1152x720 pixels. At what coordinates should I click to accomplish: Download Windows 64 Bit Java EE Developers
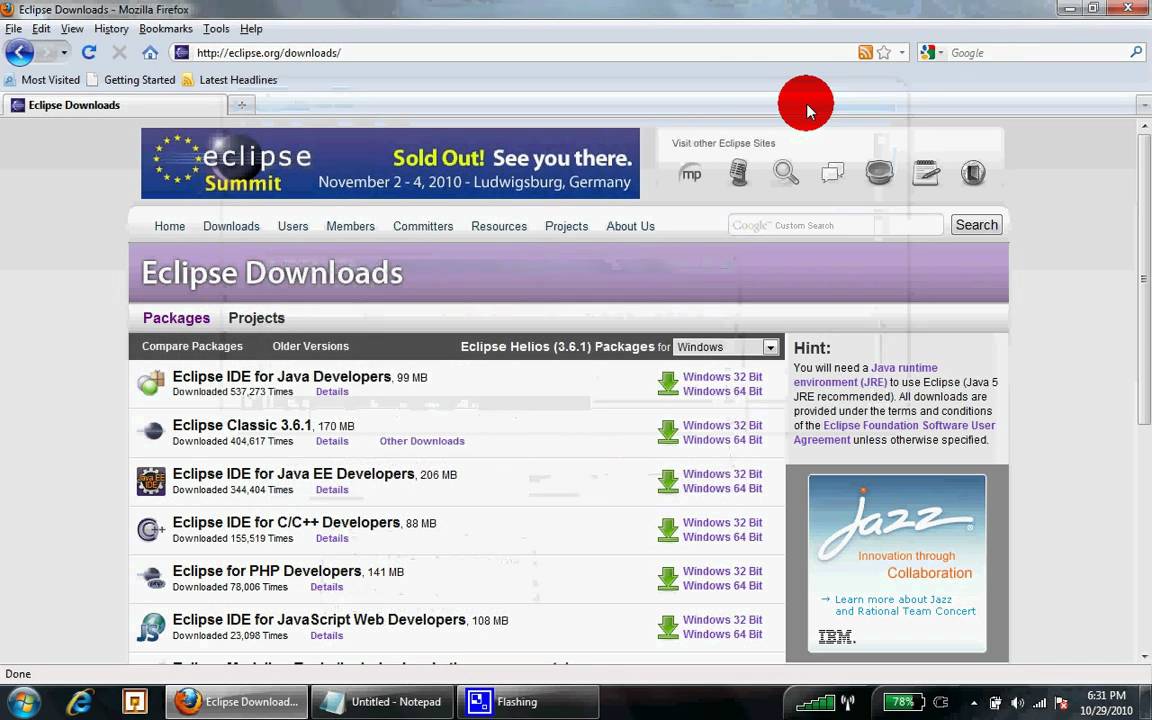(x=722, y=489)
